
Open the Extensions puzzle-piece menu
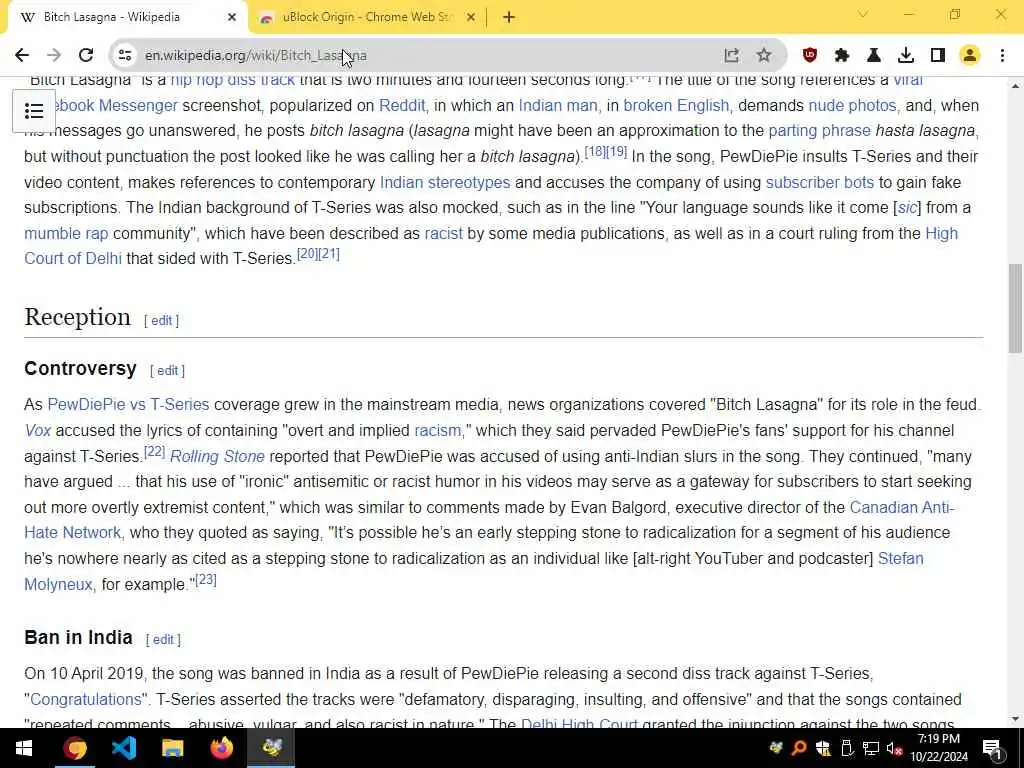[842, 56]
